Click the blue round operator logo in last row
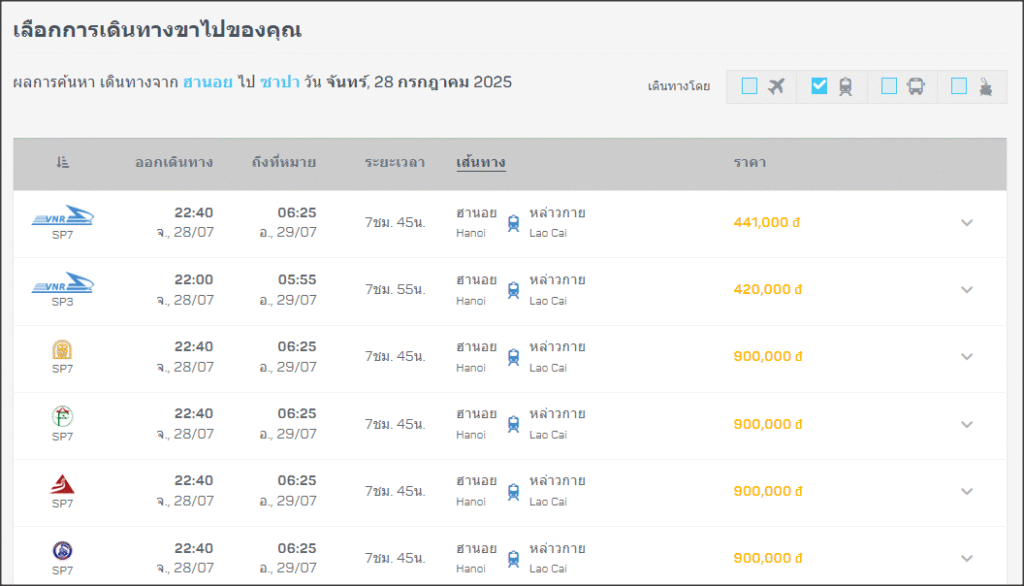The height and width of the screenshot is (586, 1024). (63, 550)
